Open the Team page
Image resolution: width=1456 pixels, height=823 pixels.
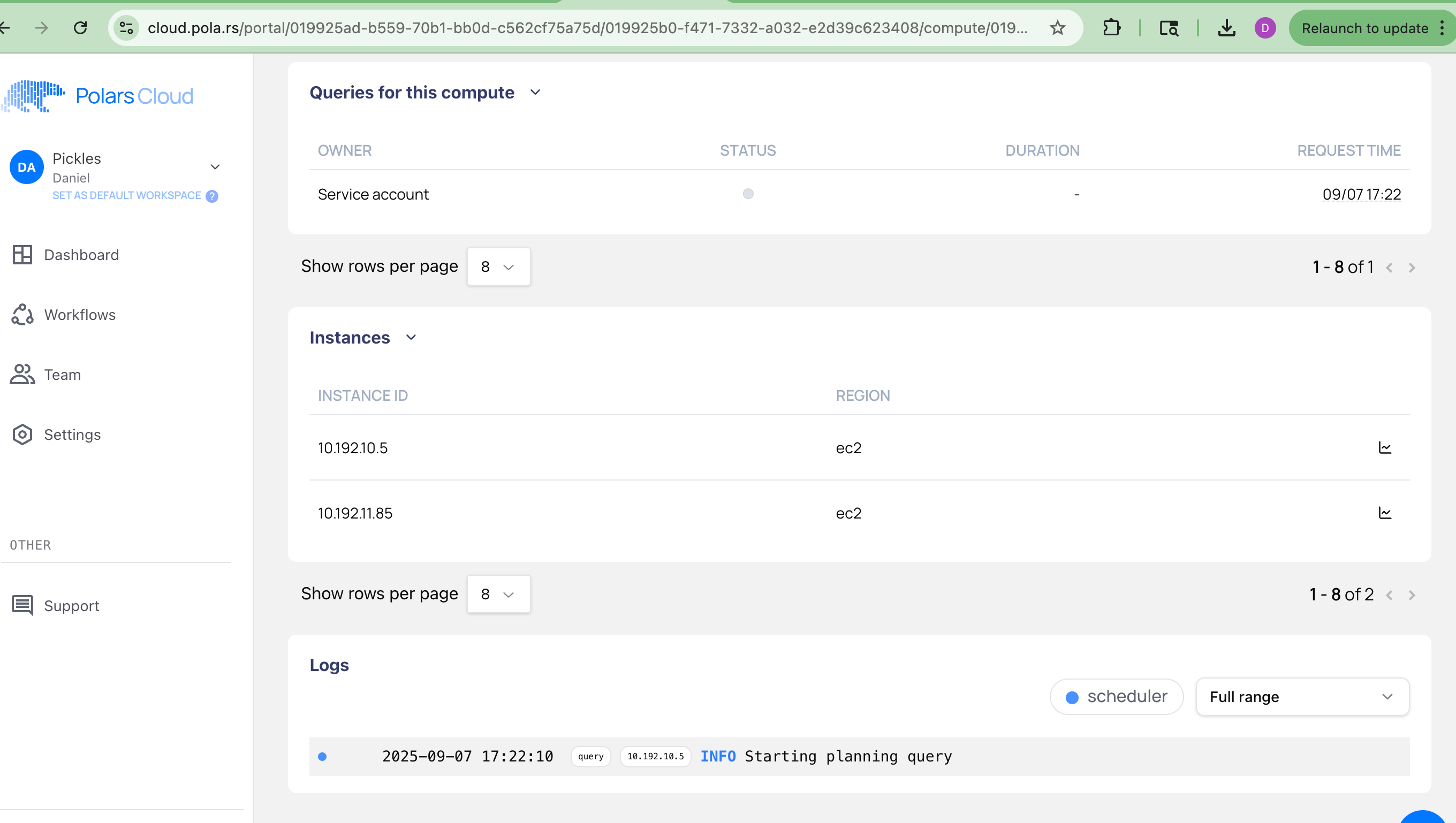point(62,375)
